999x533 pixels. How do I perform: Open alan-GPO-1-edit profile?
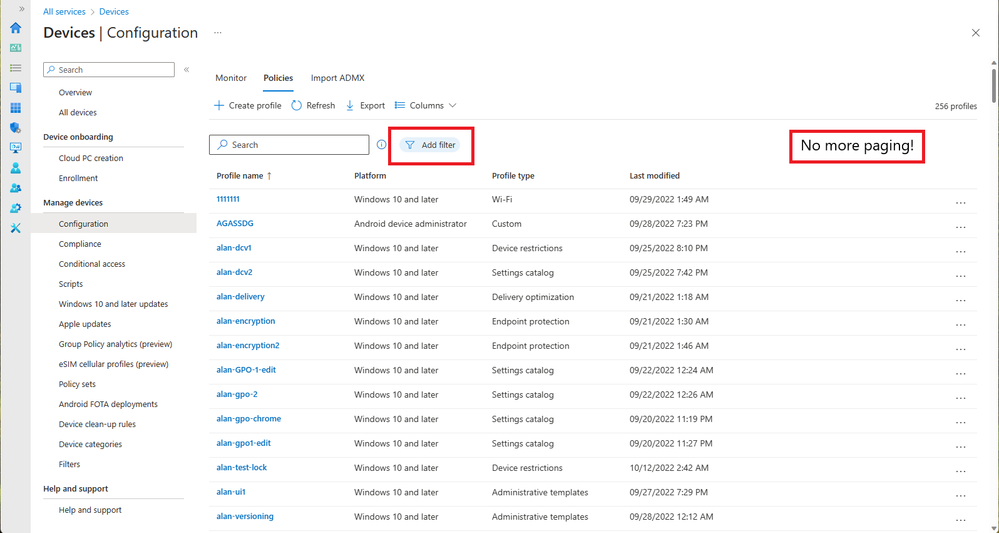(x=246, y=370)
